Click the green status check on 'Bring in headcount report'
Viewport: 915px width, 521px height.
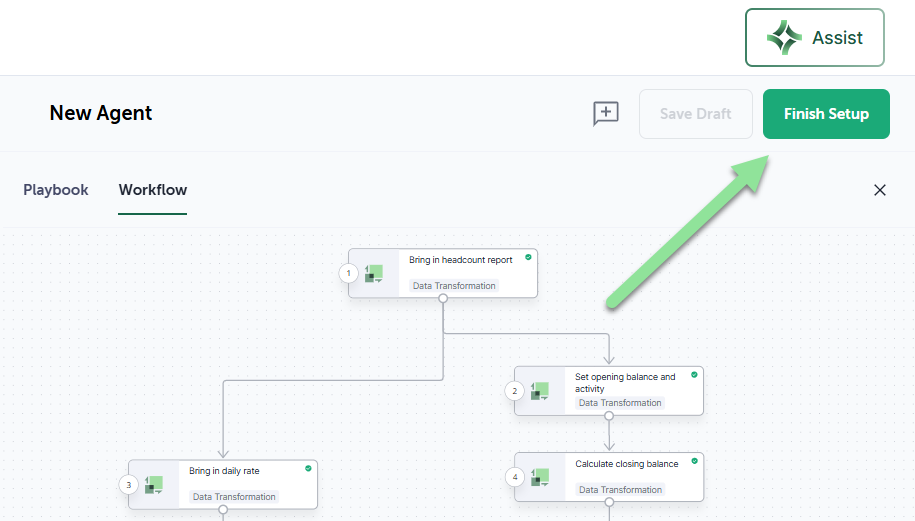pos(528,257)
